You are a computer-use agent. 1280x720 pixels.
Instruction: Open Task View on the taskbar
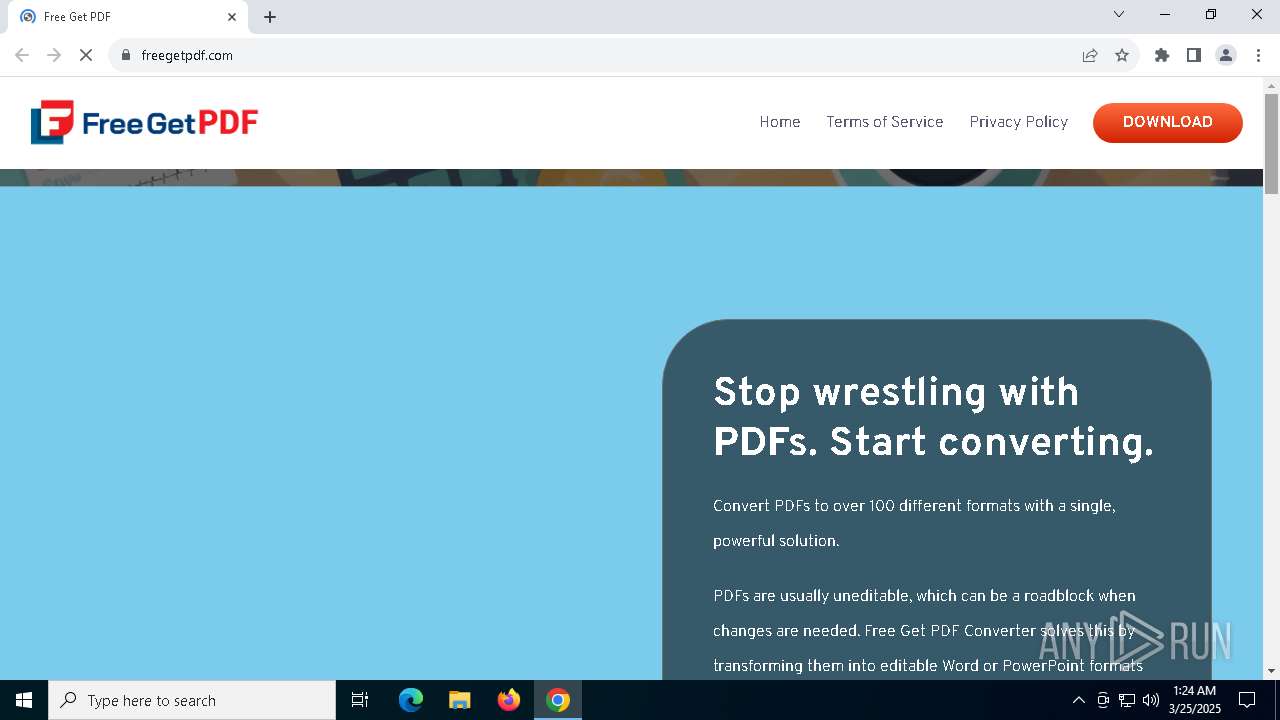pyautogui.click(x=360, y=700)
